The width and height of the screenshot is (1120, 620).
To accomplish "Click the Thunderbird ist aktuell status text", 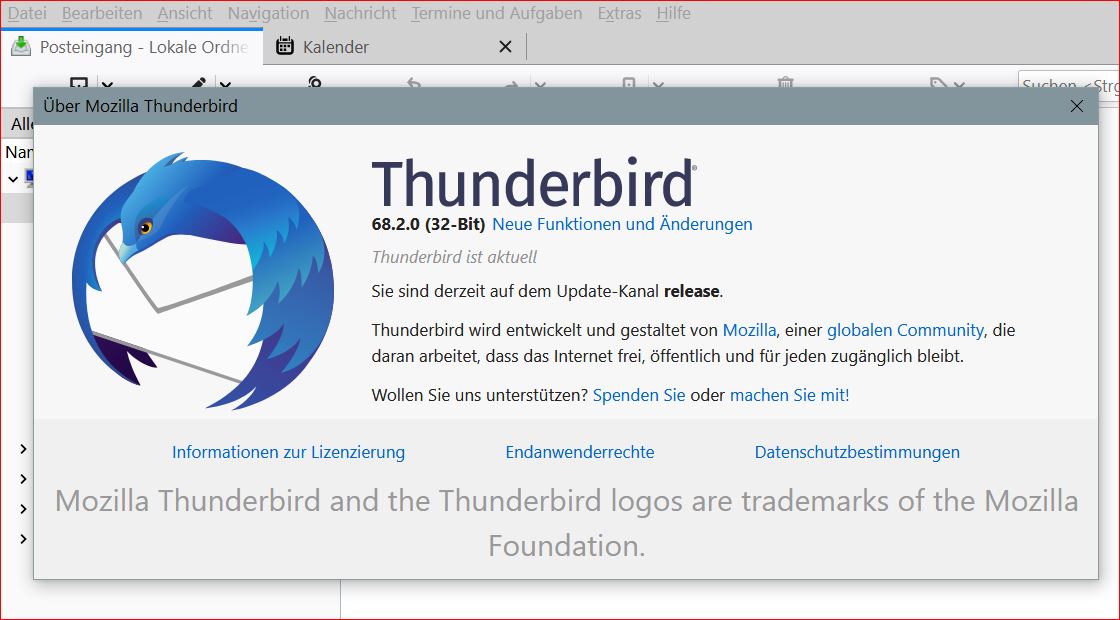I will (454, 257).
